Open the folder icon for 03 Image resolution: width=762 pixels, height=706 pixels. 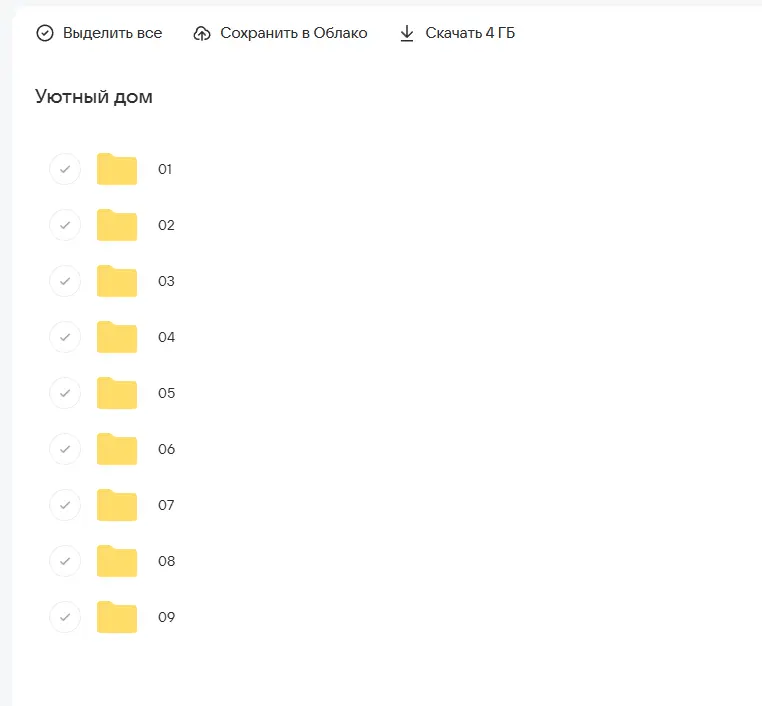[117, 282]
